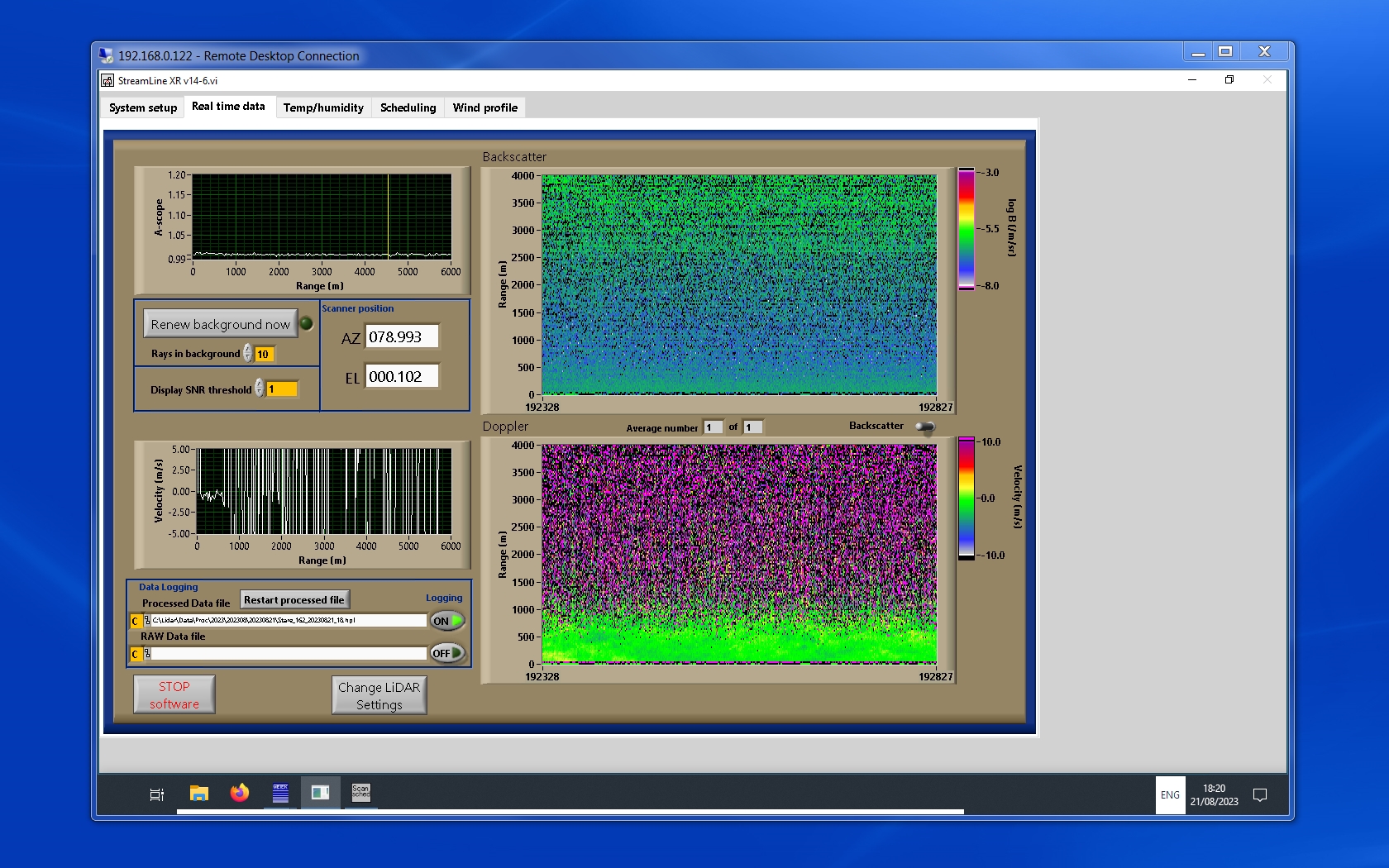Click the RAW data file browse icon
This screenshot has width=1389, height=868.
(146, 654)
